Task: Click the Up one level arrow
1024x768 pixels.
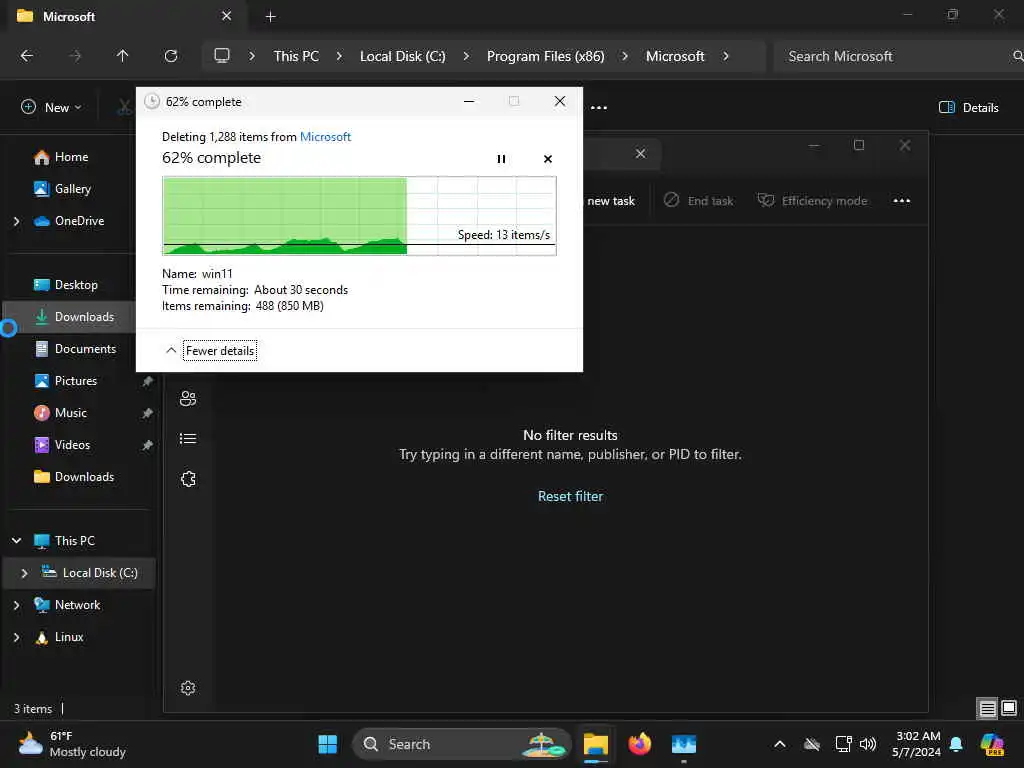Action: point(122,56)
